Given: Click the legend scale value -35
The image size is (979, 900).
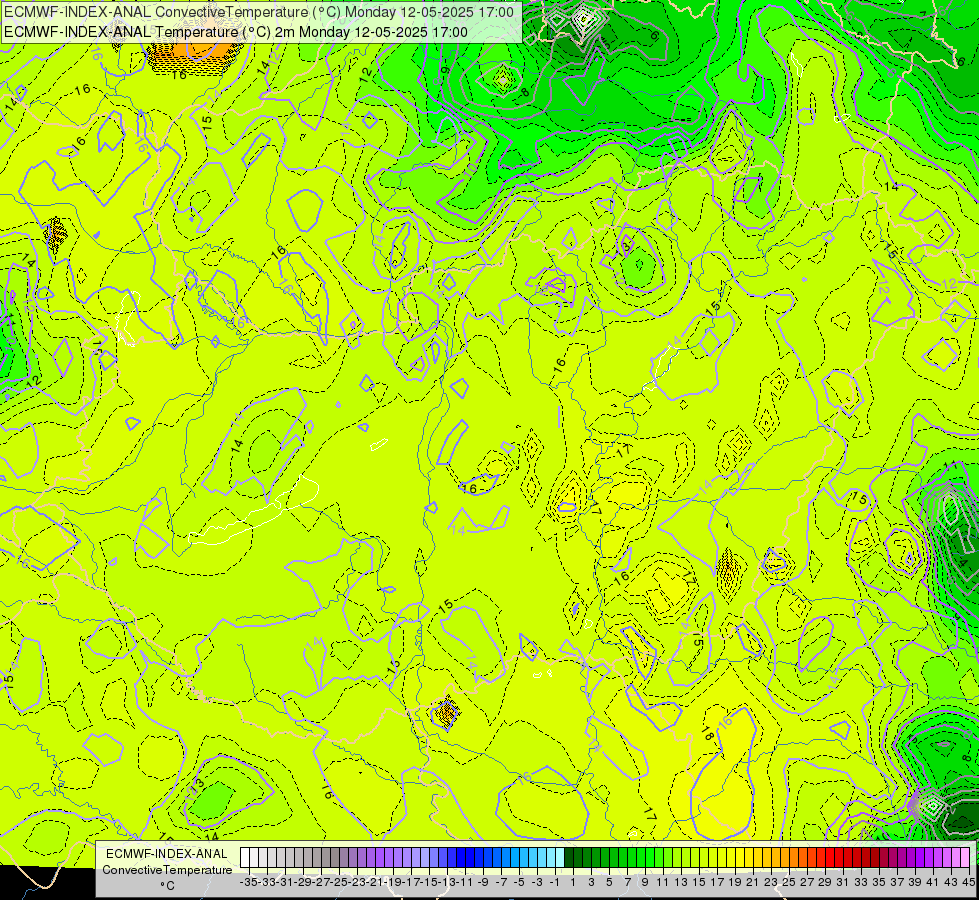Looking at the screenshot, I should click(249, 882).
